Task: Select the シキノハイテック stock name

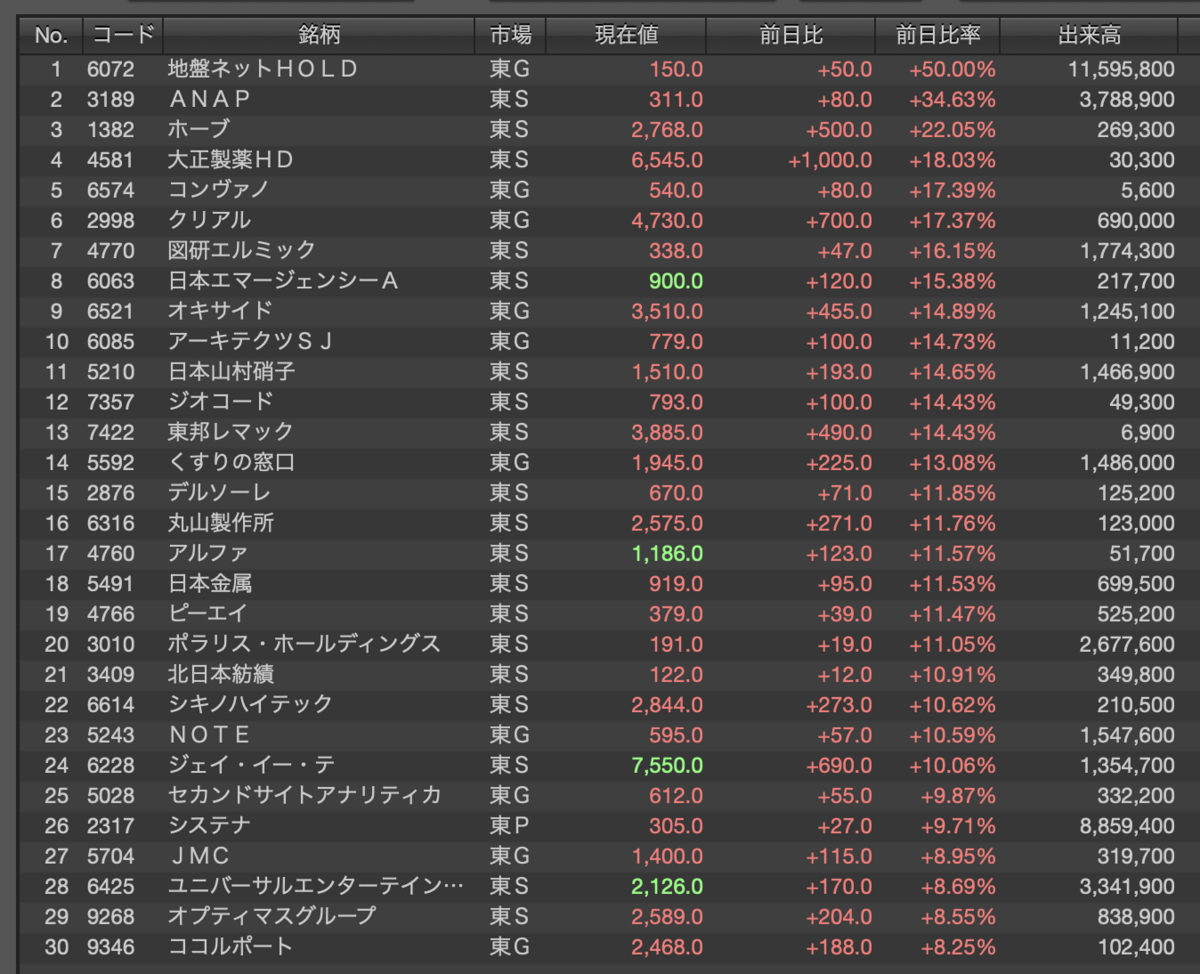Action: point(250,704)
